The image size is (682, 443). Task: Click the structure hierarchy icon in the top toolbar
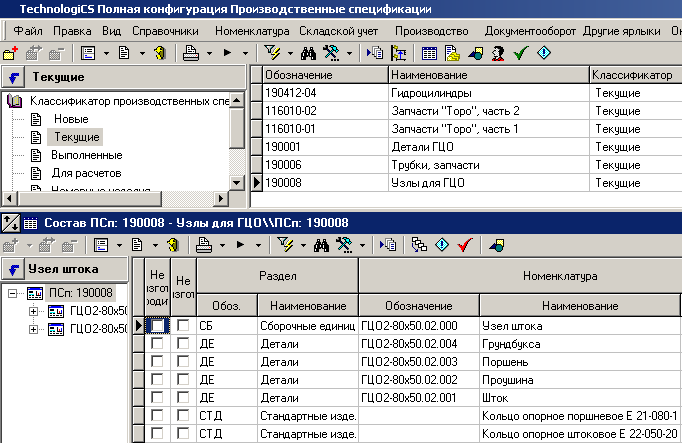(x=398, y=53)
